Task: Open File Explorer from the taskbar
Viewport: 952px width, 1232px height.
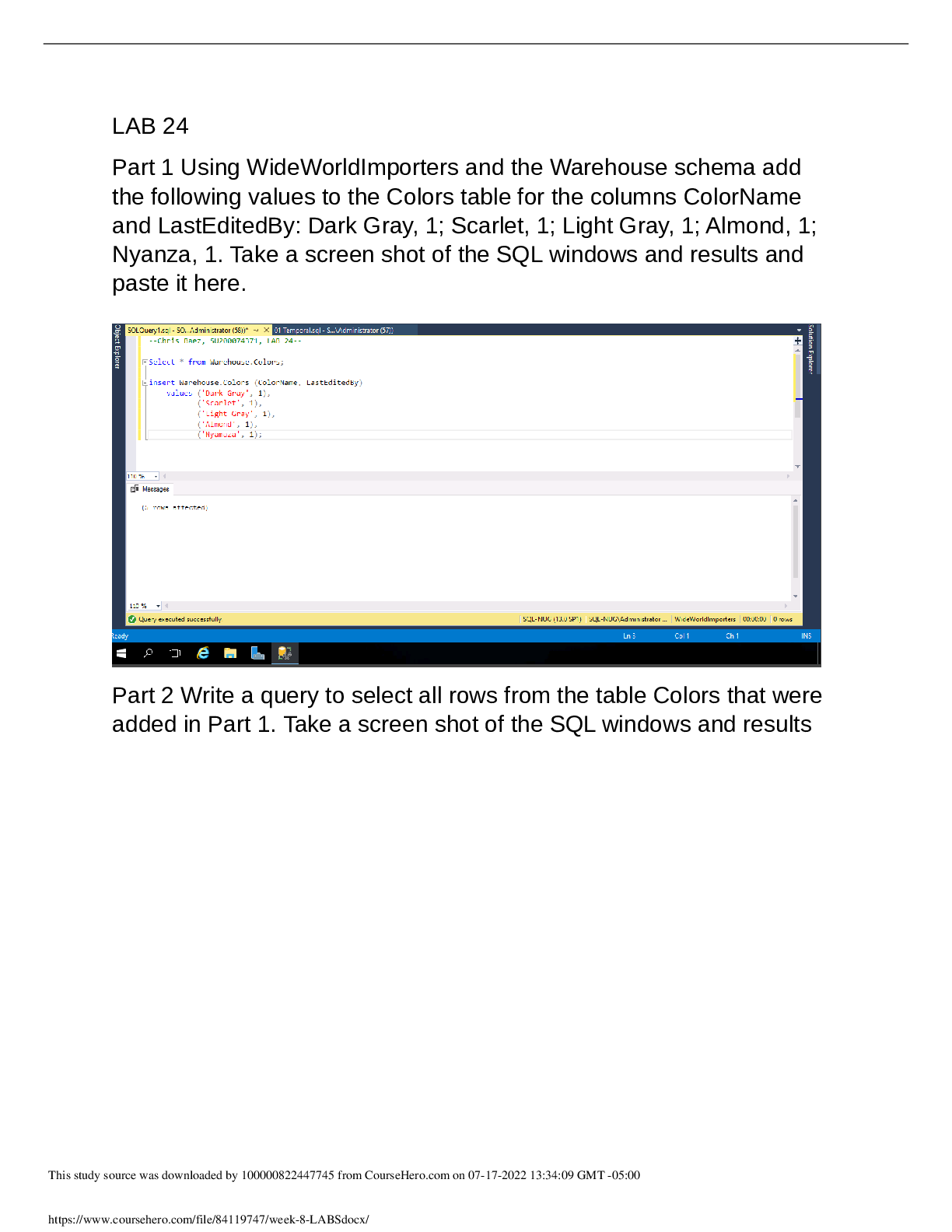Action: [x=230, y=653]
